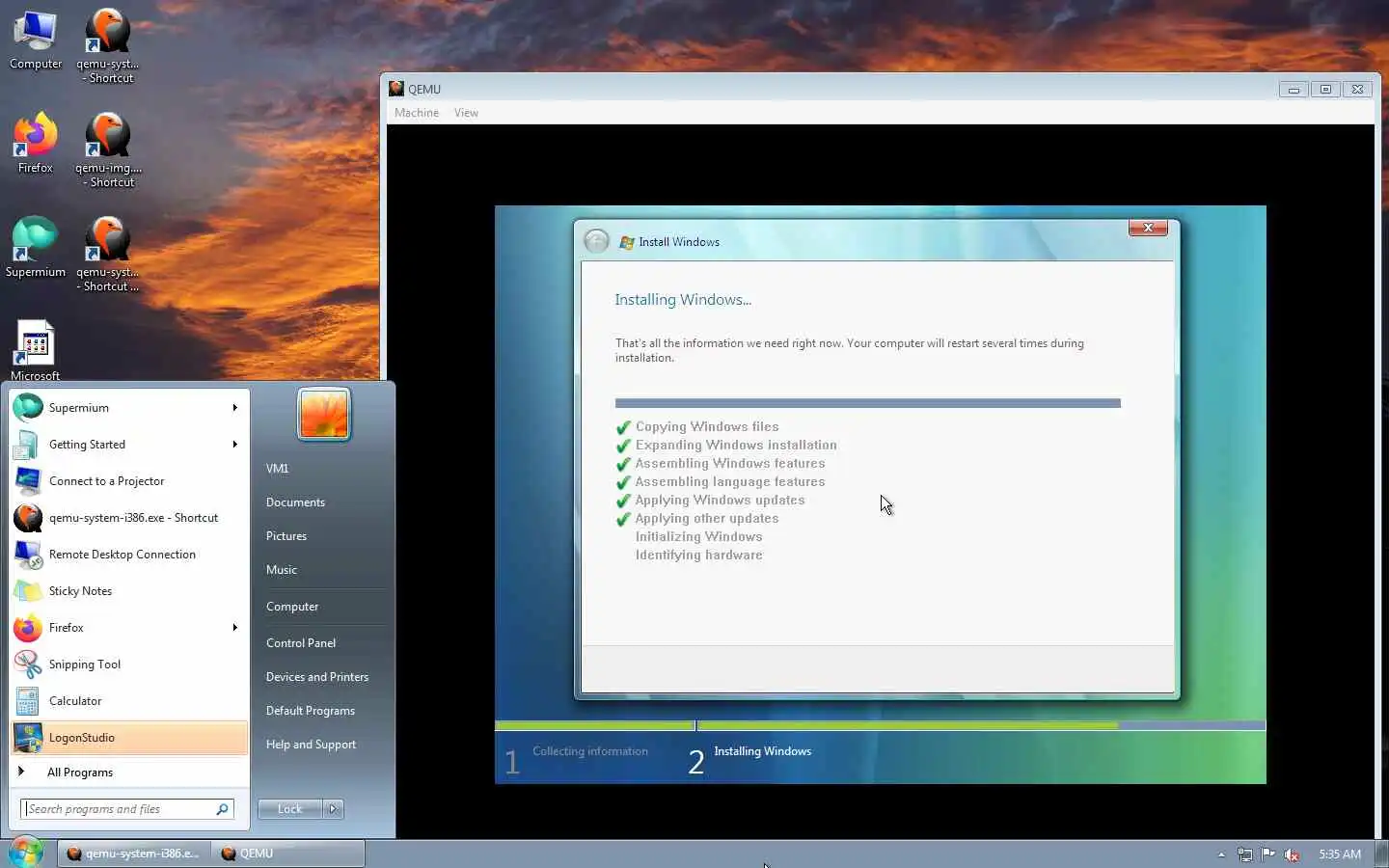Open Help and Support
Viewport: 1389px width, 868px height.
(x=311, y=745)
